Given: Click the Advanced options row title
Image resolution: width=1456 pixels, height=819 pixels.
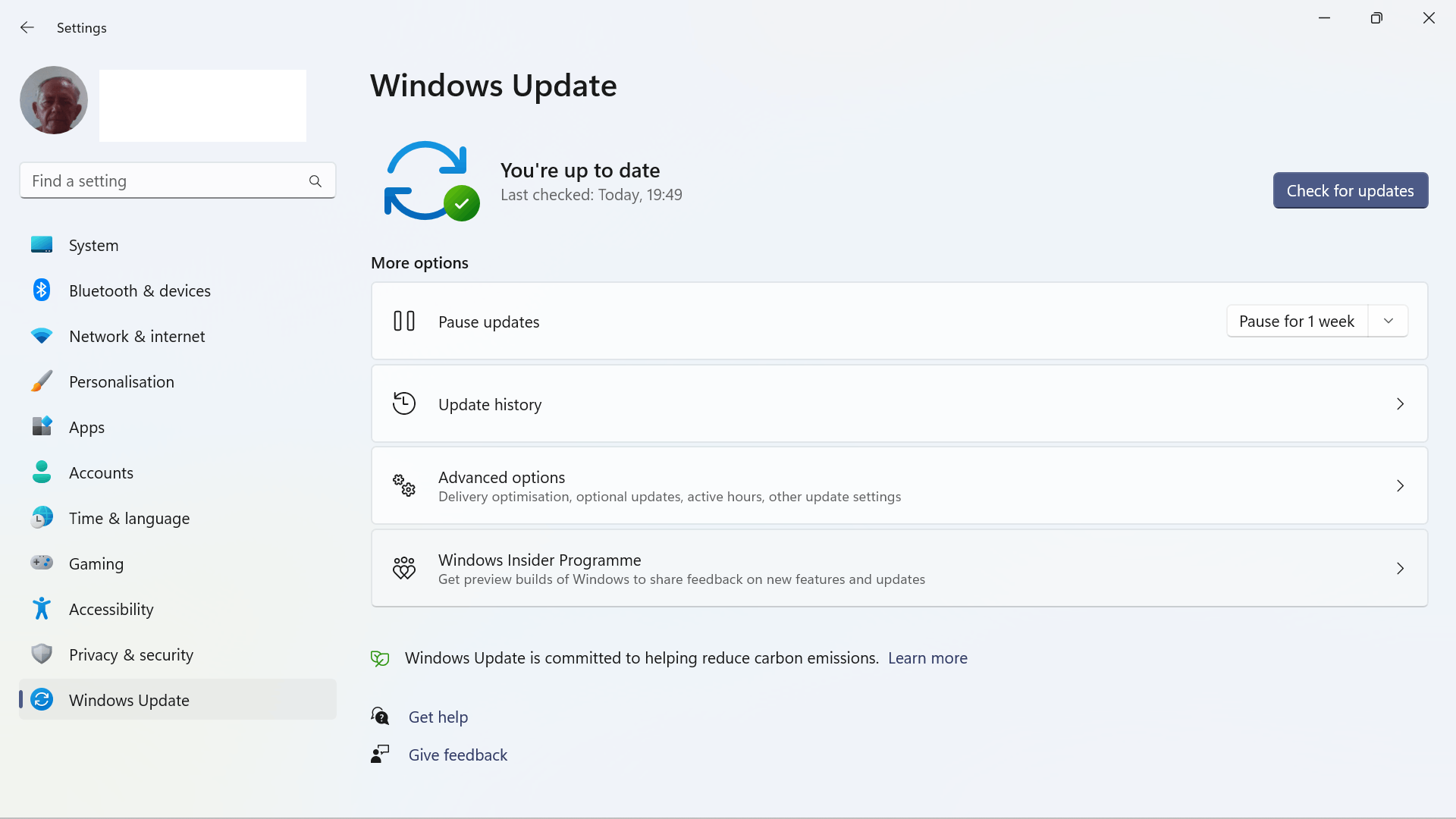Looking at the screenshot, I should point(501,478).
